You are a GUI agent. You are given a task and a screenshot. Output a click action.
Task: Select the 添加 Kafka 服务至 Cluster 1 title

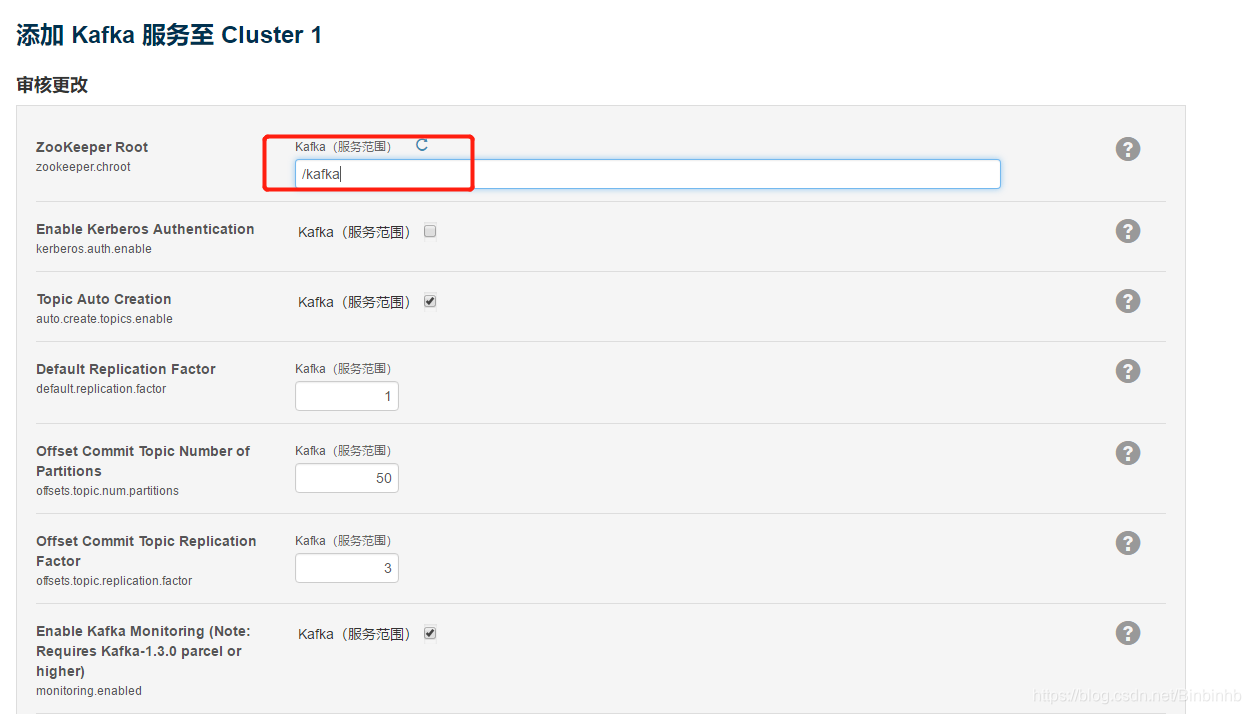169,35
